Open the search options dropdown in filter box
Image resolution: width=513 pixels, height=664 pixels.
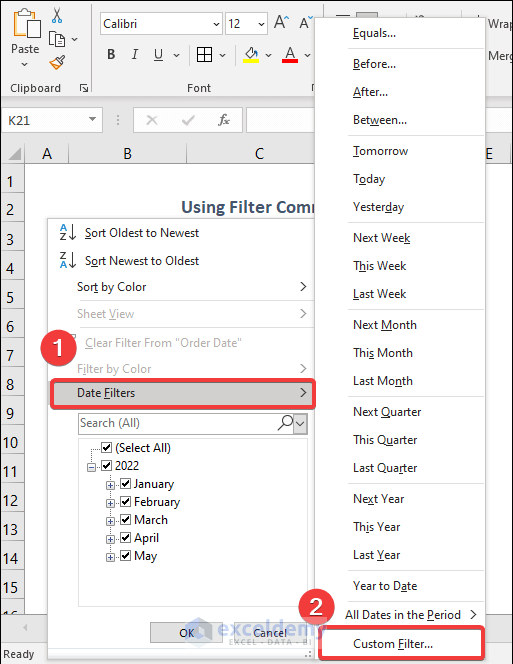click(300, 423)
